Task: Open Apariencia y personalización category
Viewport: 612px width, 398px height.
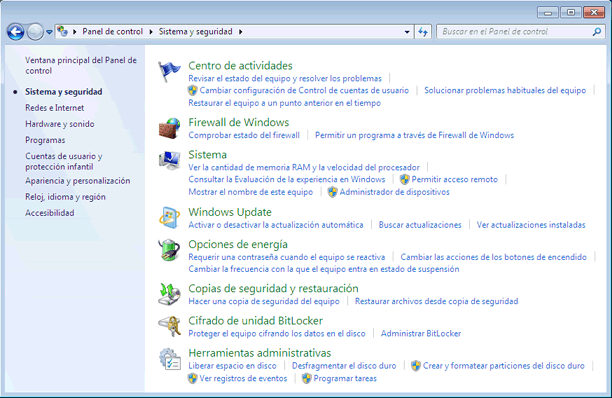Action: [x=78, y=181]
